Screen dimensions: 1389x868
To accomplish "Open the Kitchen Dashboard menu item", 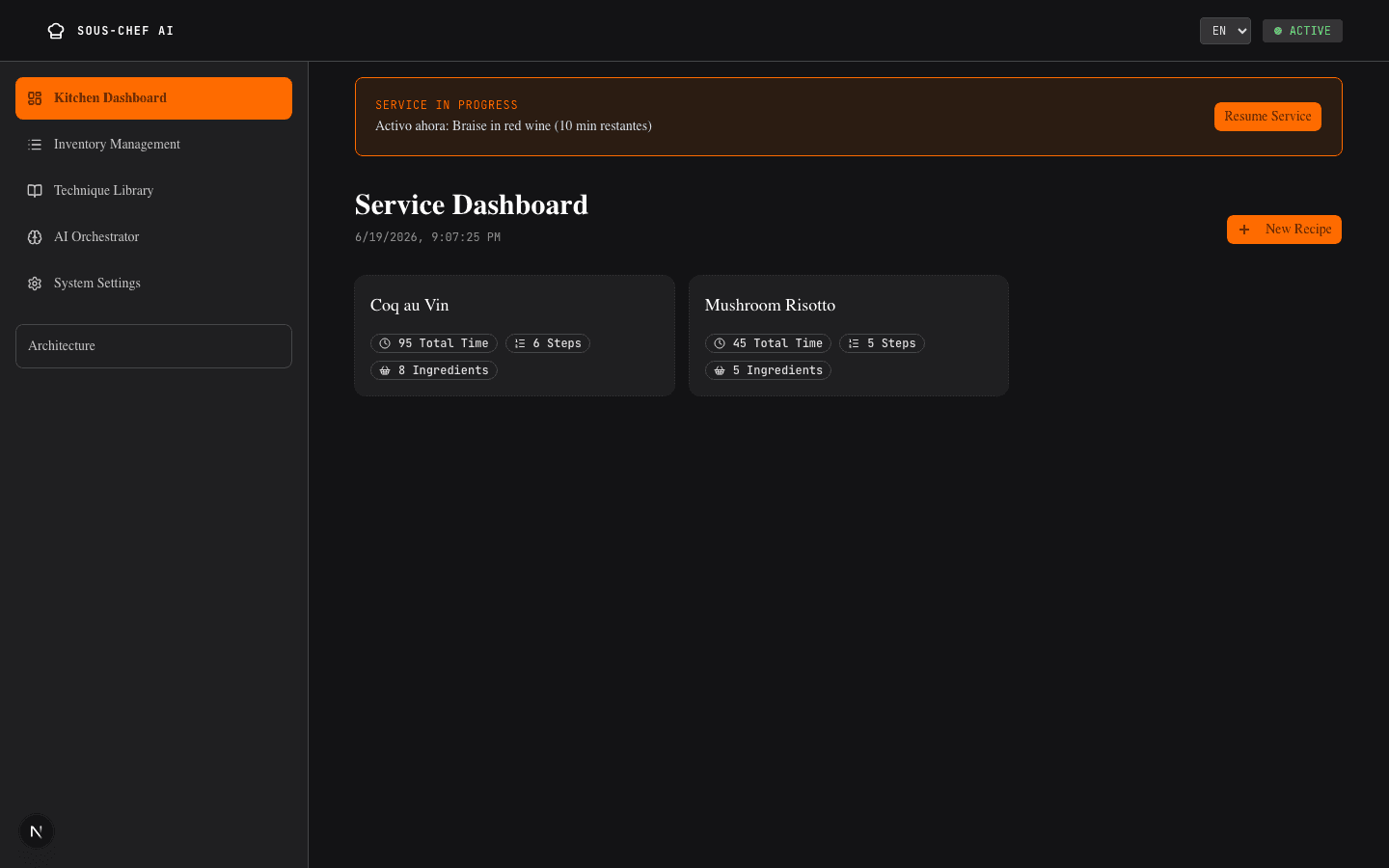I will 153,98.
